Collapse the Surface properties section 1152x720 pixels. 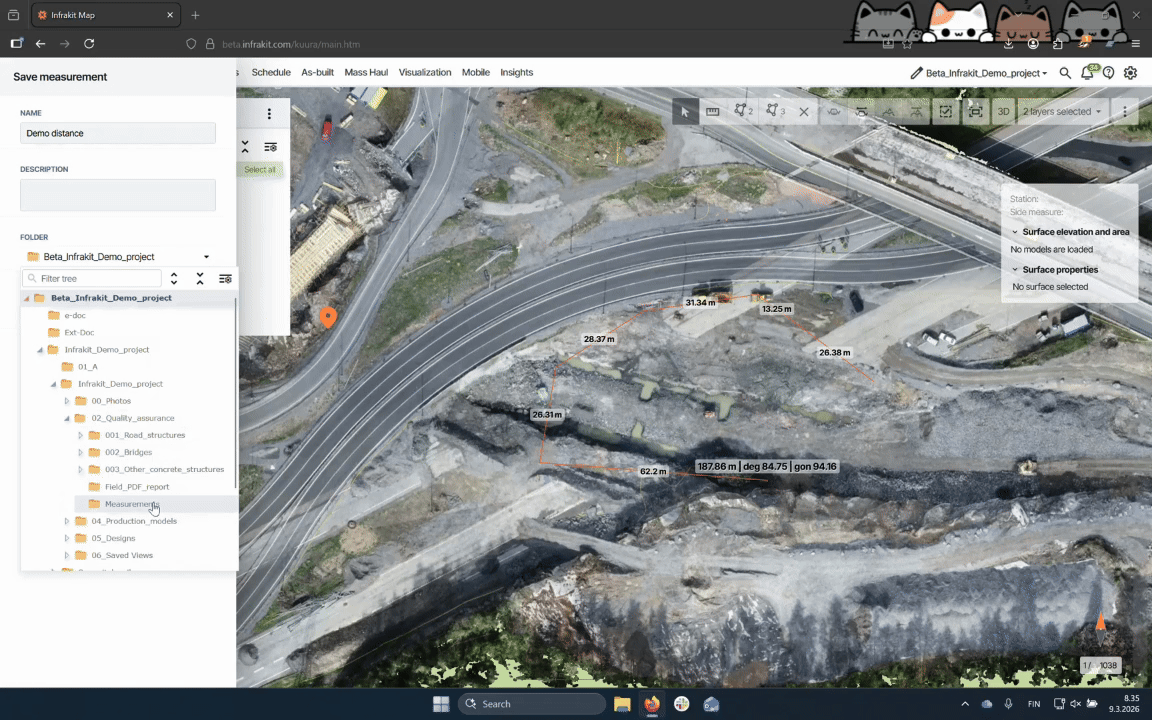1015,270
